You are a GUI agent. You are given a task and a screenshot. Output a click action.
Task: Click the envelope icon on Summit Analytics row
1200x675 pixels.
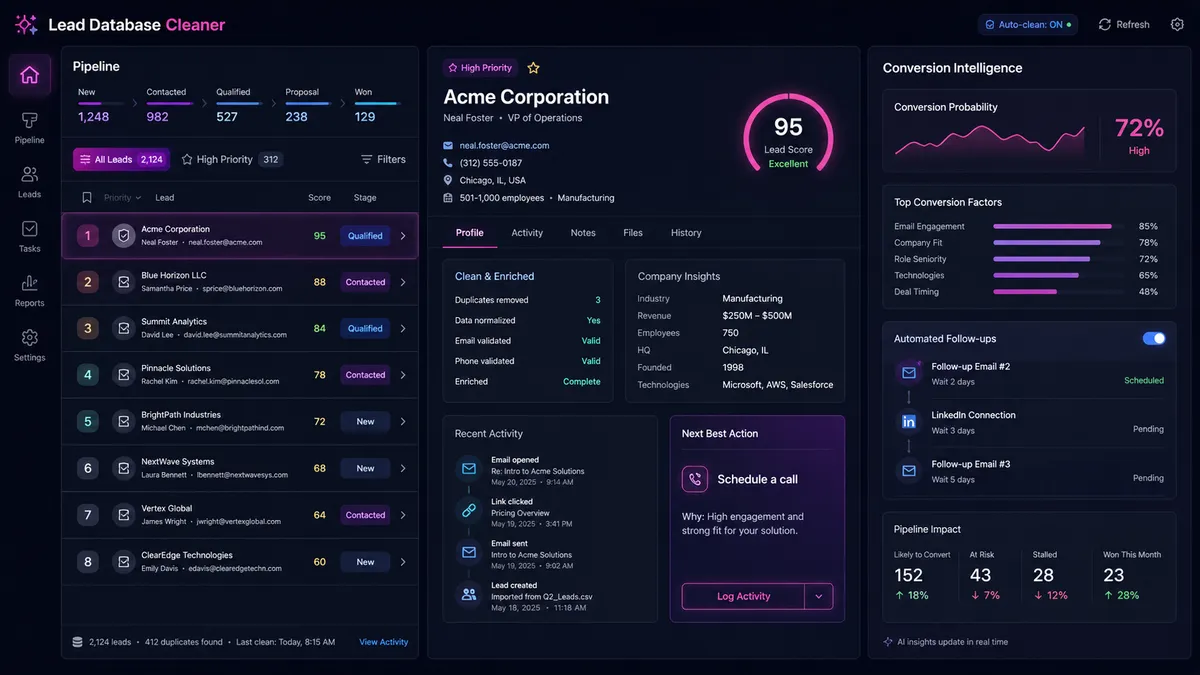tap(123, 328)
